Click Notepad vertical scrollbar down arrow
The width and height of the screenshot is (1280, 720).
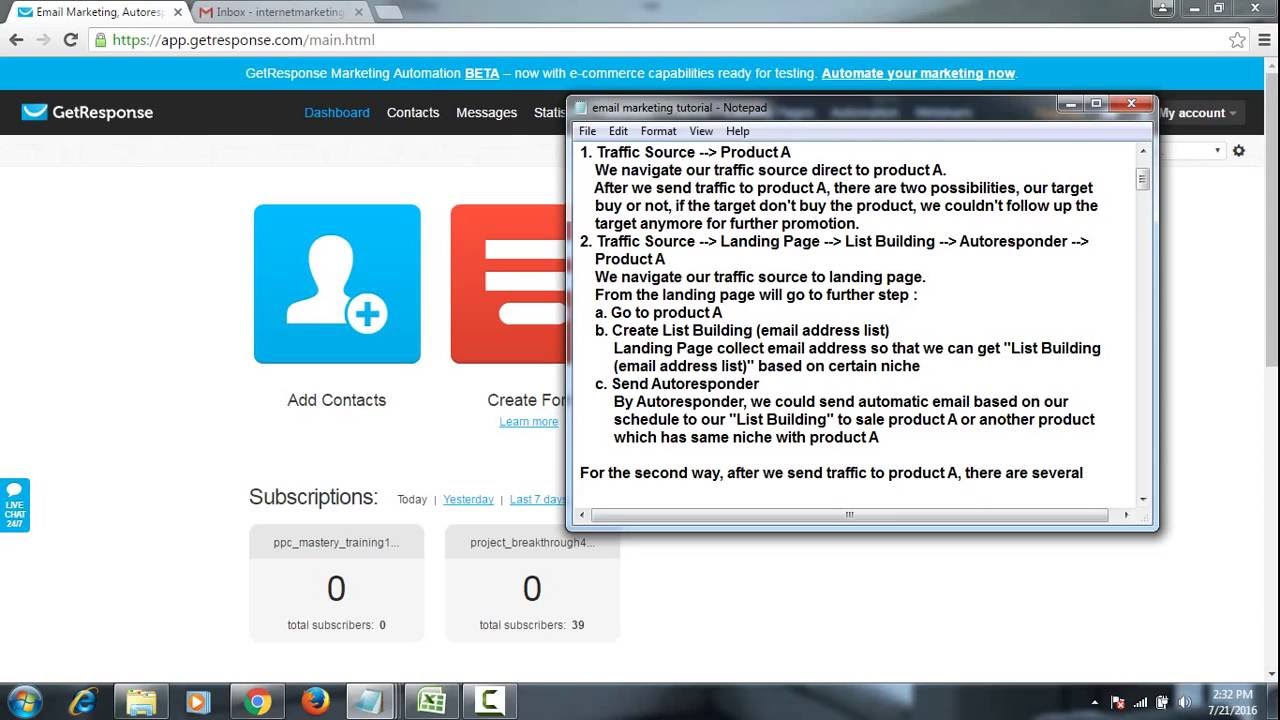point(1143,499)
